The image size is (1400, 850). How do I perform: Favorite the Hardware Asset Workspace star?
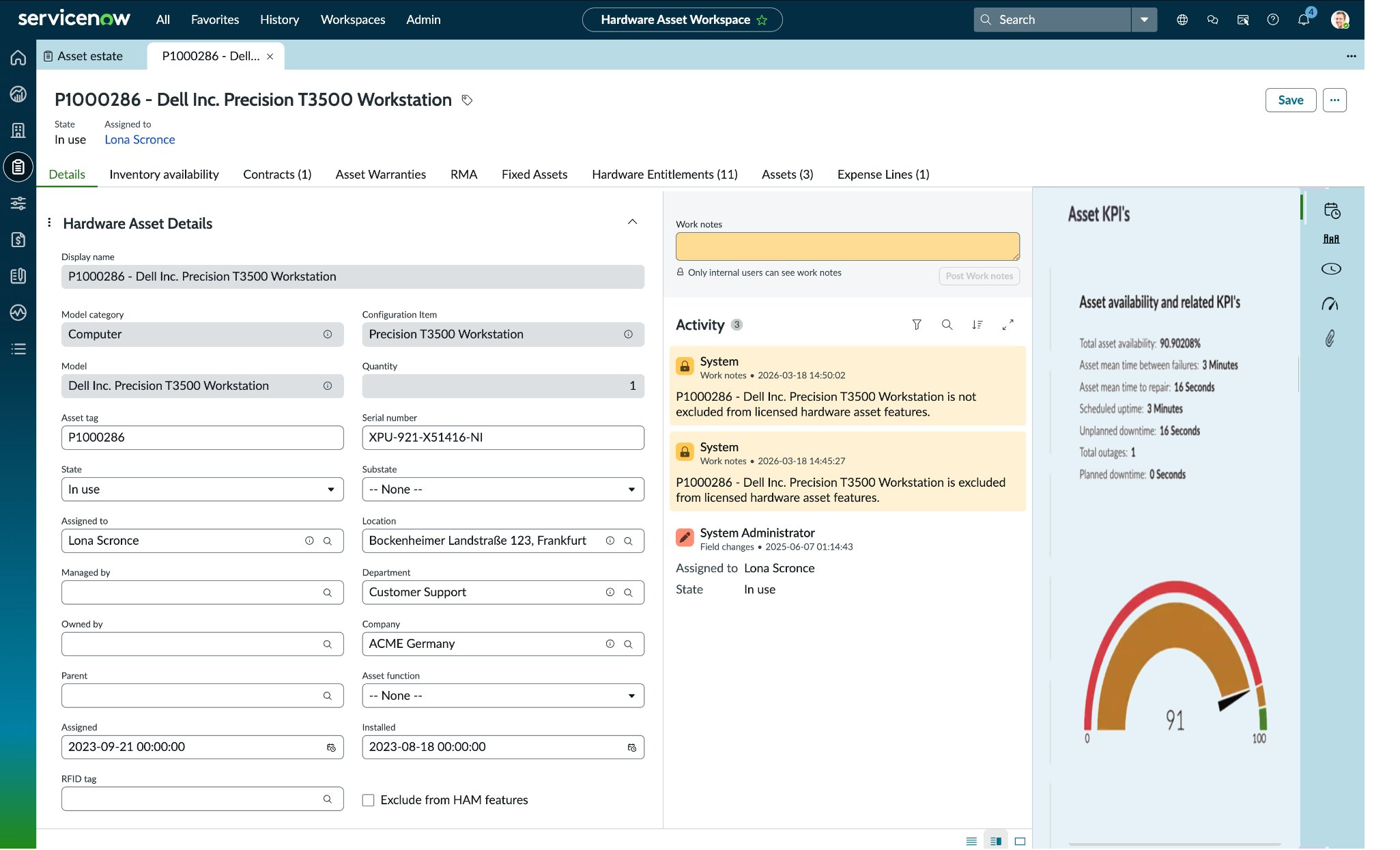tap(762, 20)
